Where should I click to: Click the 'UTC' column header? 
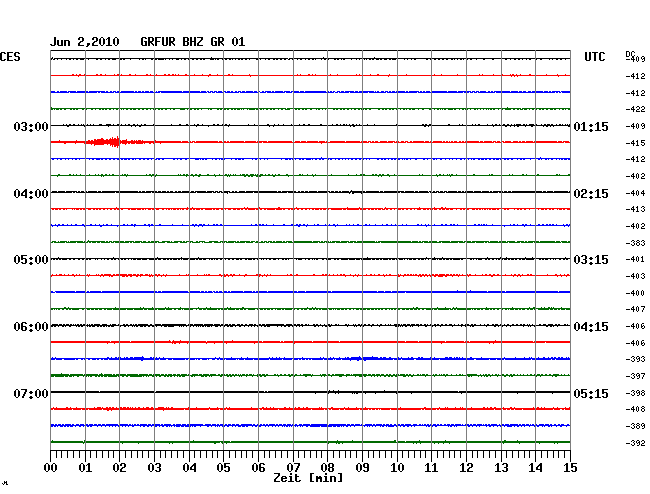tap(594, 57)
